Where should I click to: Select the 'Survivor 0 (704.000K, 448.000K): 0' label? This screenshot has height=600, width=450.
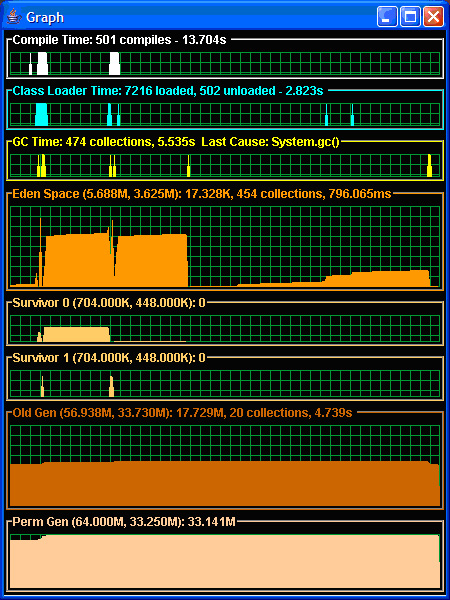point(109,303)
